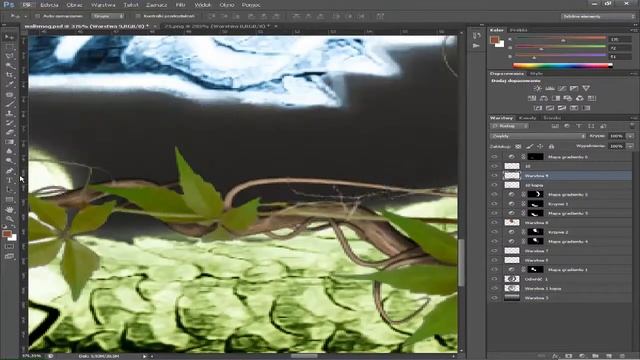
Task: Select the Move tool in toolbox
Action: (9, 37)
